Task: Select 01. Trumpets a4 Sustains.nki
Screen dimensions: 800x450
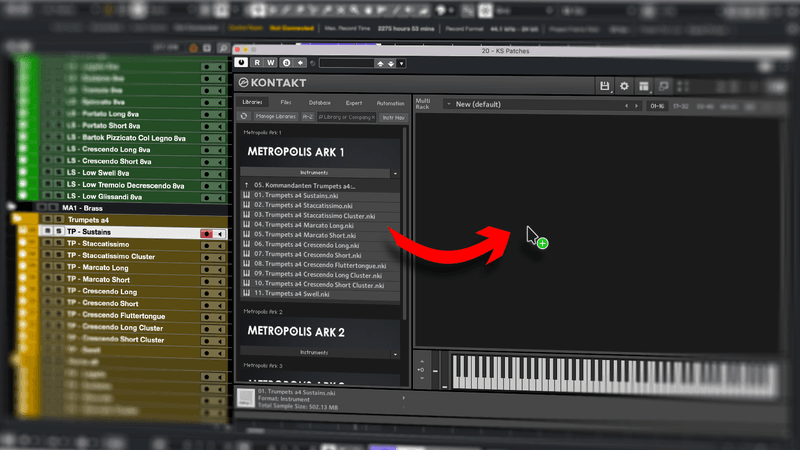Action: pos(320,195)
